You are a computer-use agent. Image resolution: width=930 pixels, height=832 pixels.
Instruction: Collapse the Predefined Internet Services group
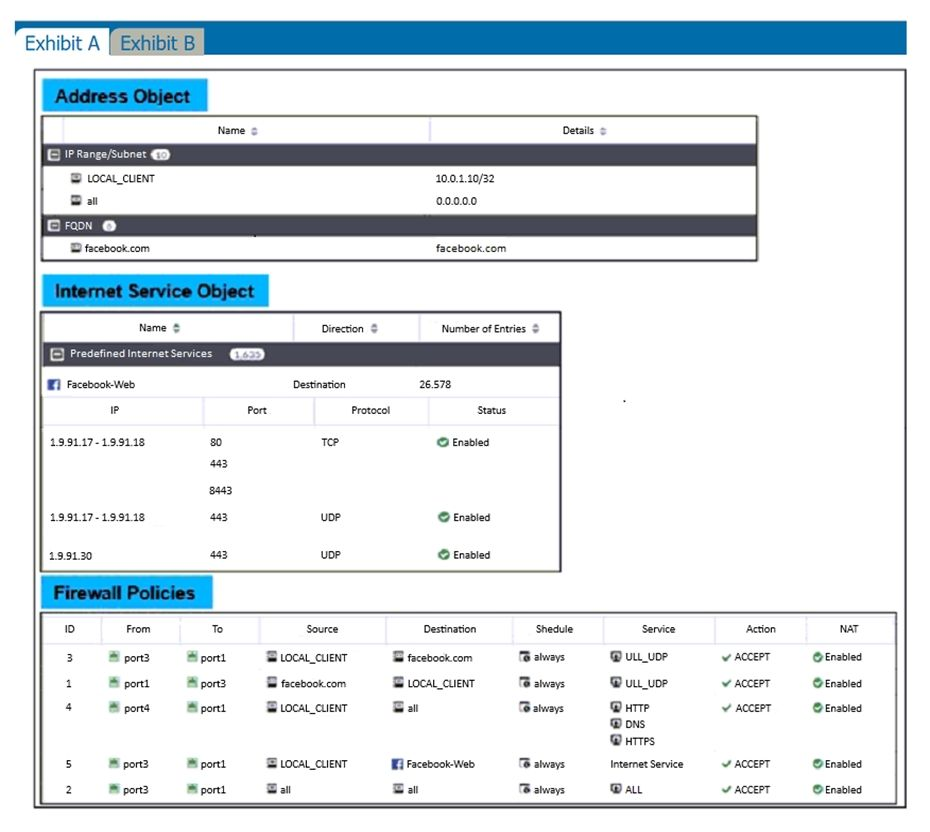click(x=57, y=354)
